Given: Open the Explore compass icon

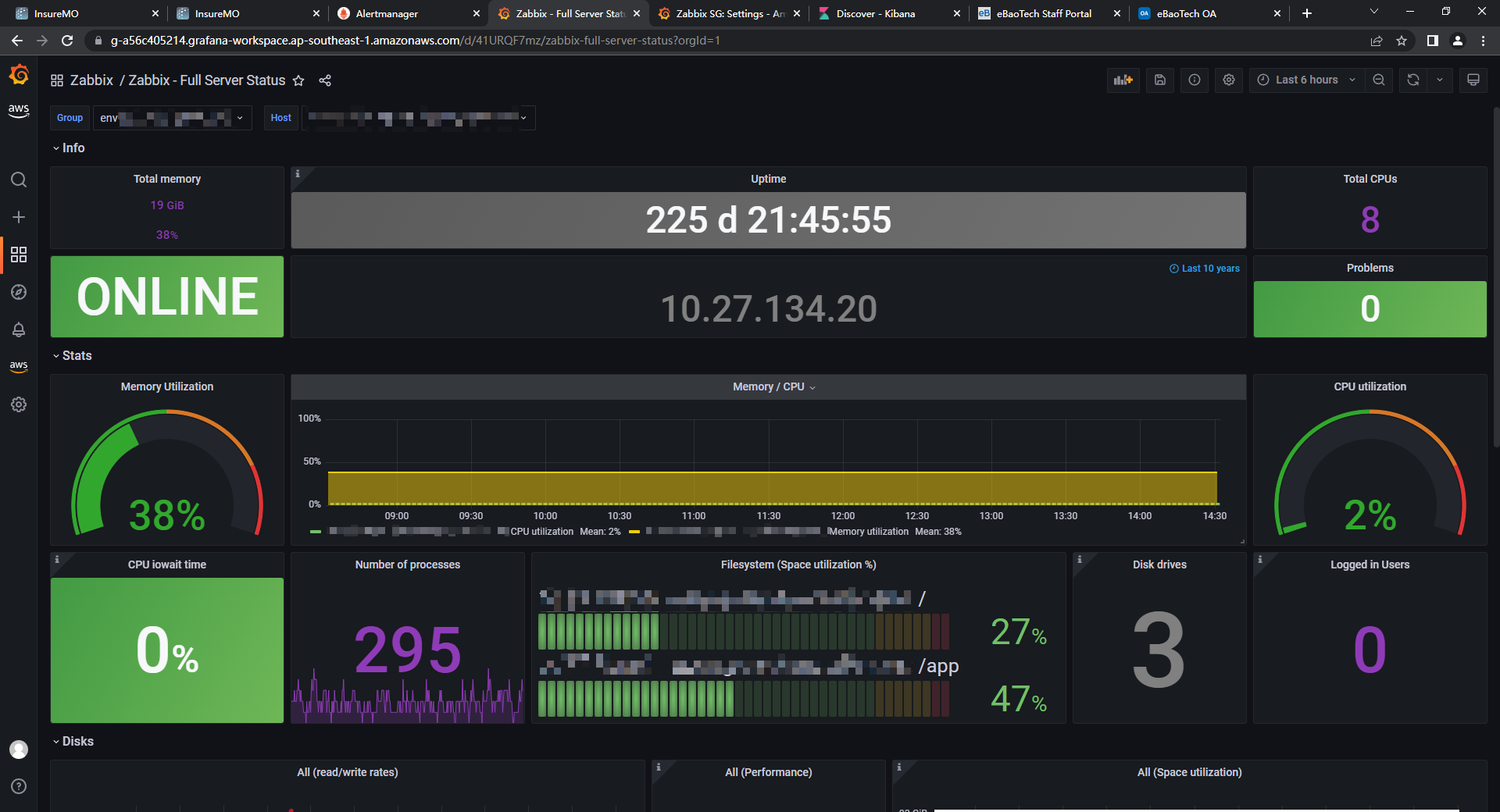Looking at the screenshot, I should (19, 292).
